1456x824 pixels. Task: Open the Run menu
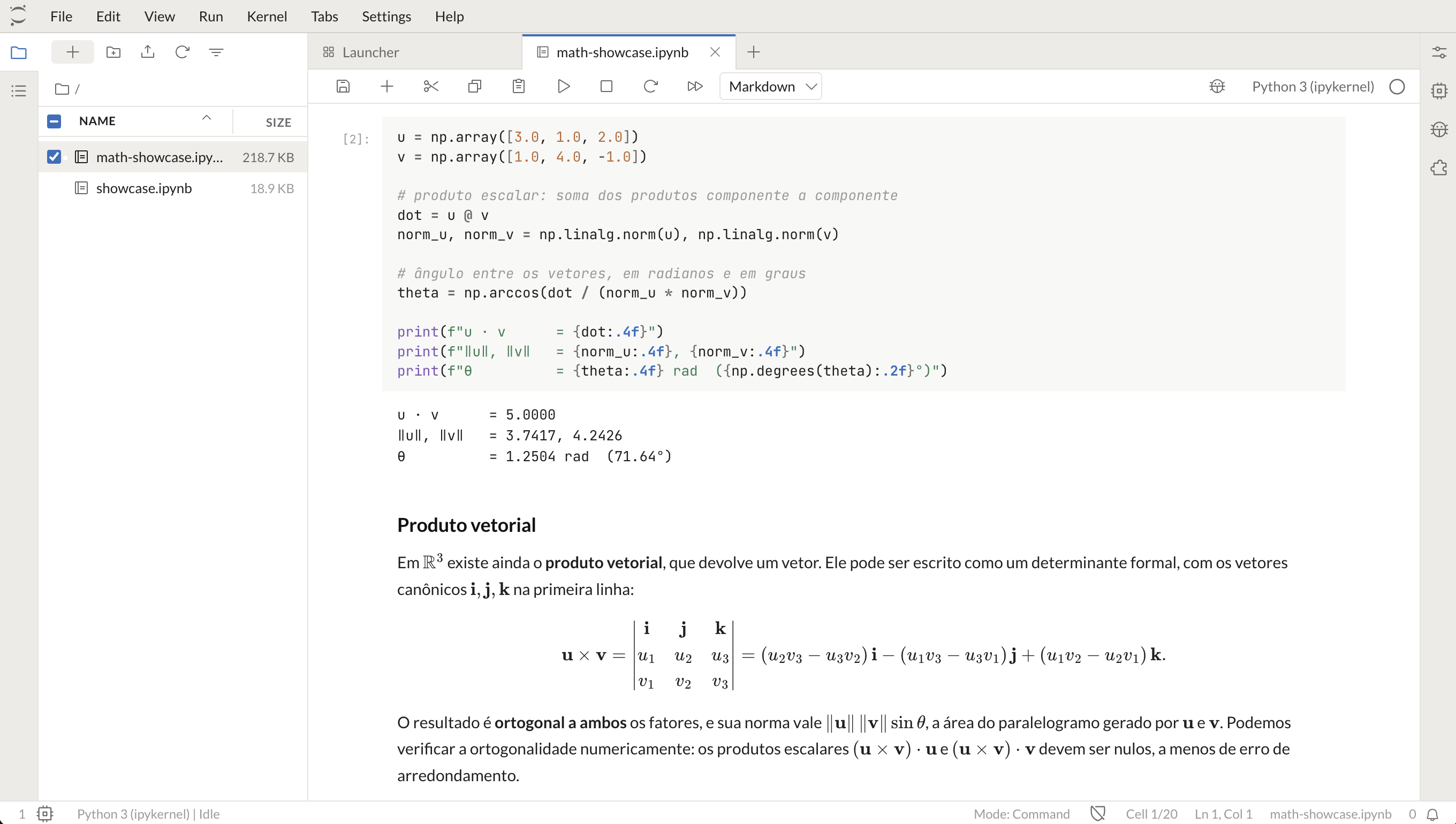pyautogui.click(x=210, y=17)
